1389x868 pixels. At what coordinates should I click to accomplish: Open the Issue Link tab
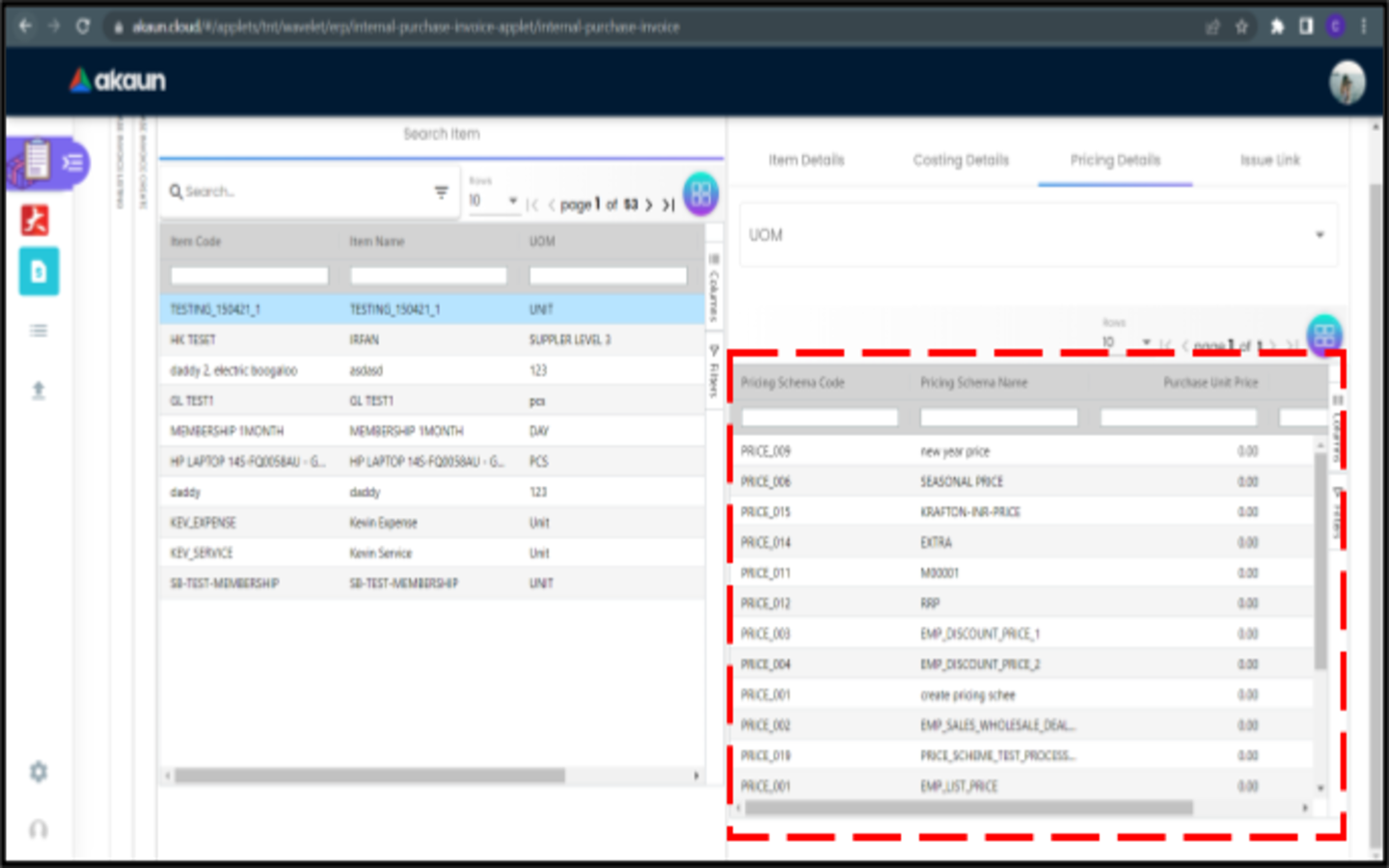(x=1269, y=160)
